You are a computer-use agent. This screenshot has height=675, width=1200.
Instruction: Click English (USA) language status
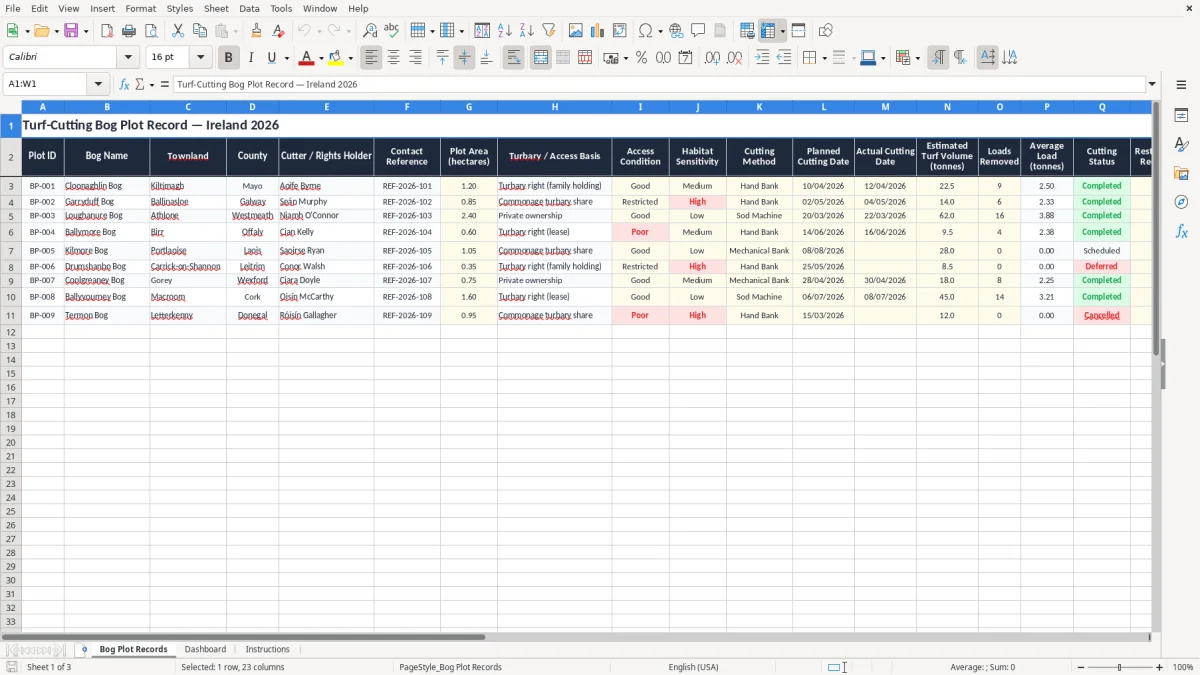pos(693,667)
